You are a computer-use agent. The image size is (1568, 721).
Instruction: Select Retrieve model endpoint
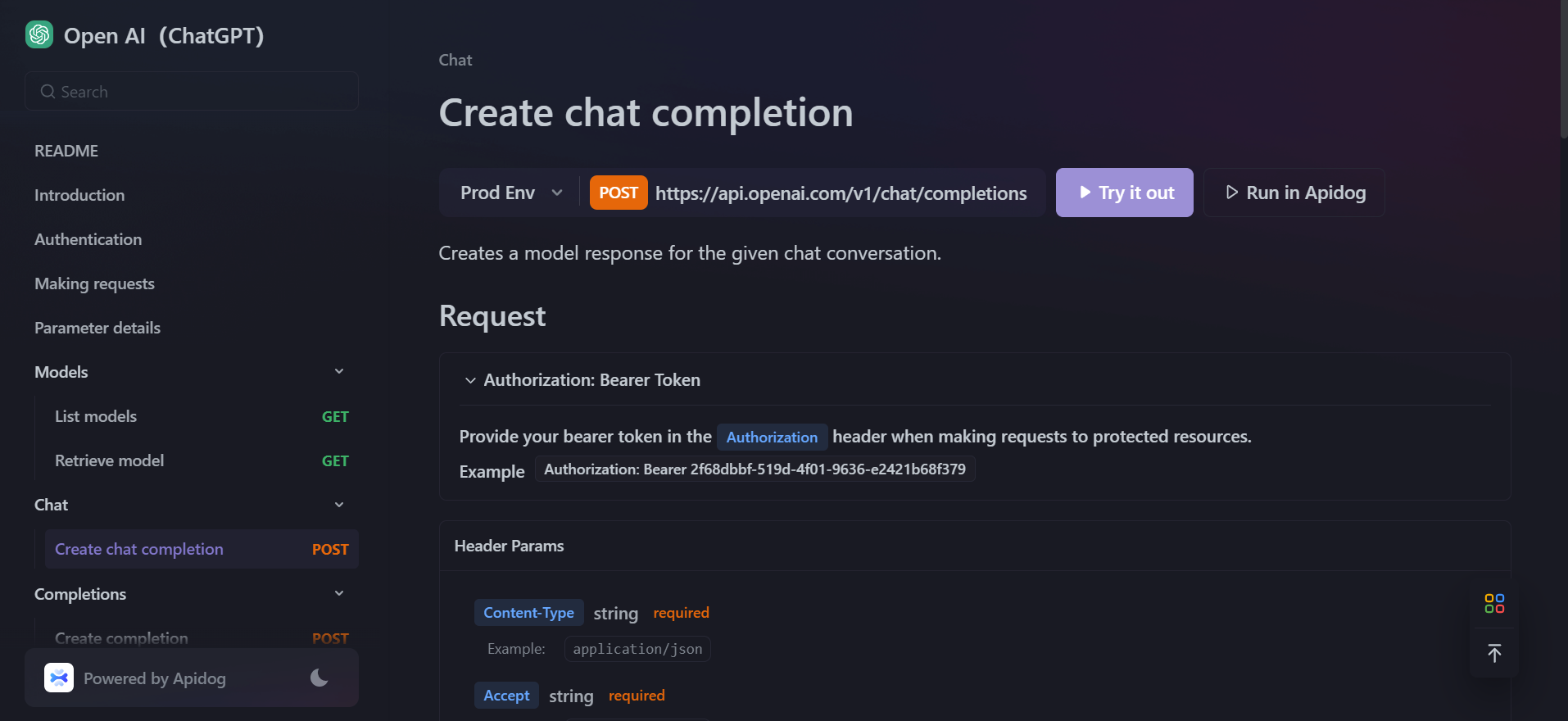coord(110,460)
